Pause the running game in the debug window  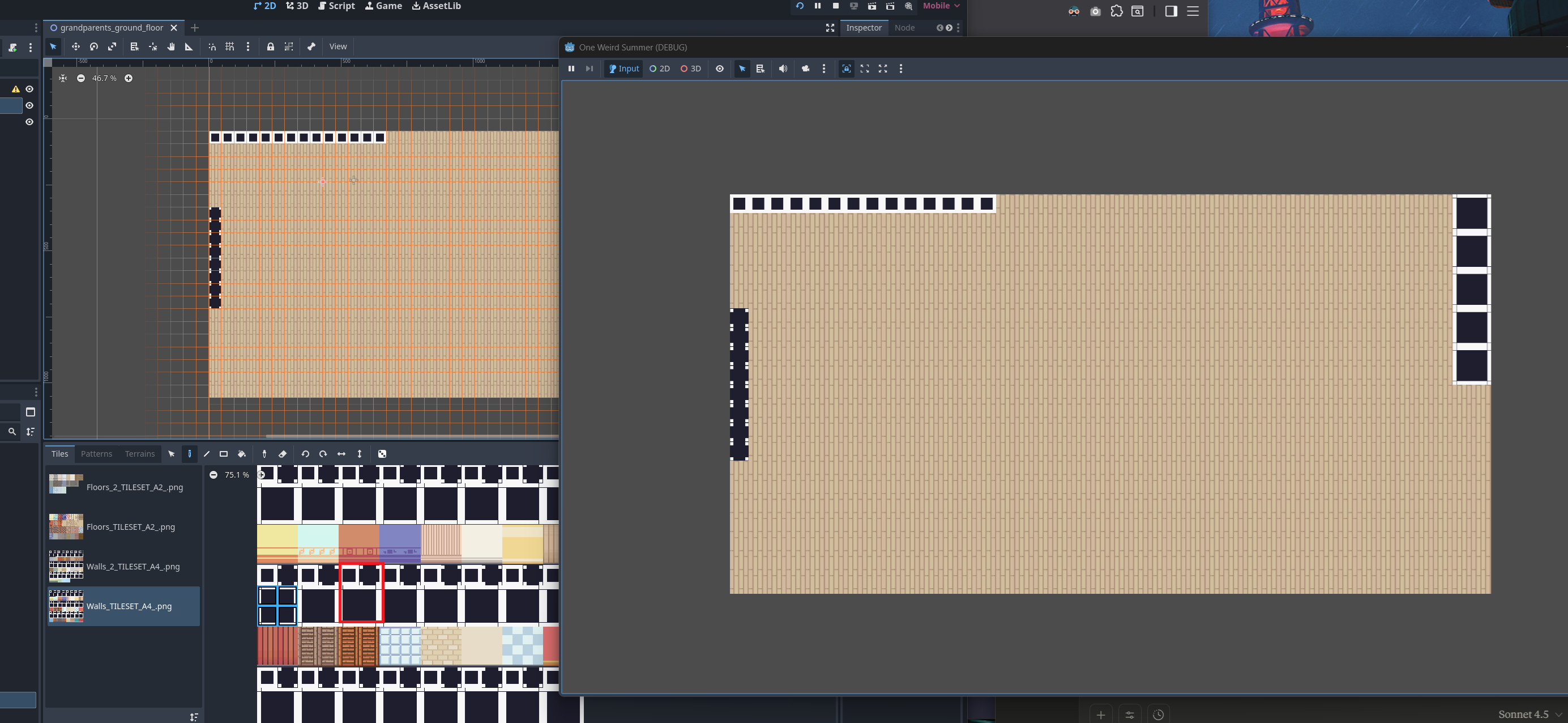click(571, 69)
